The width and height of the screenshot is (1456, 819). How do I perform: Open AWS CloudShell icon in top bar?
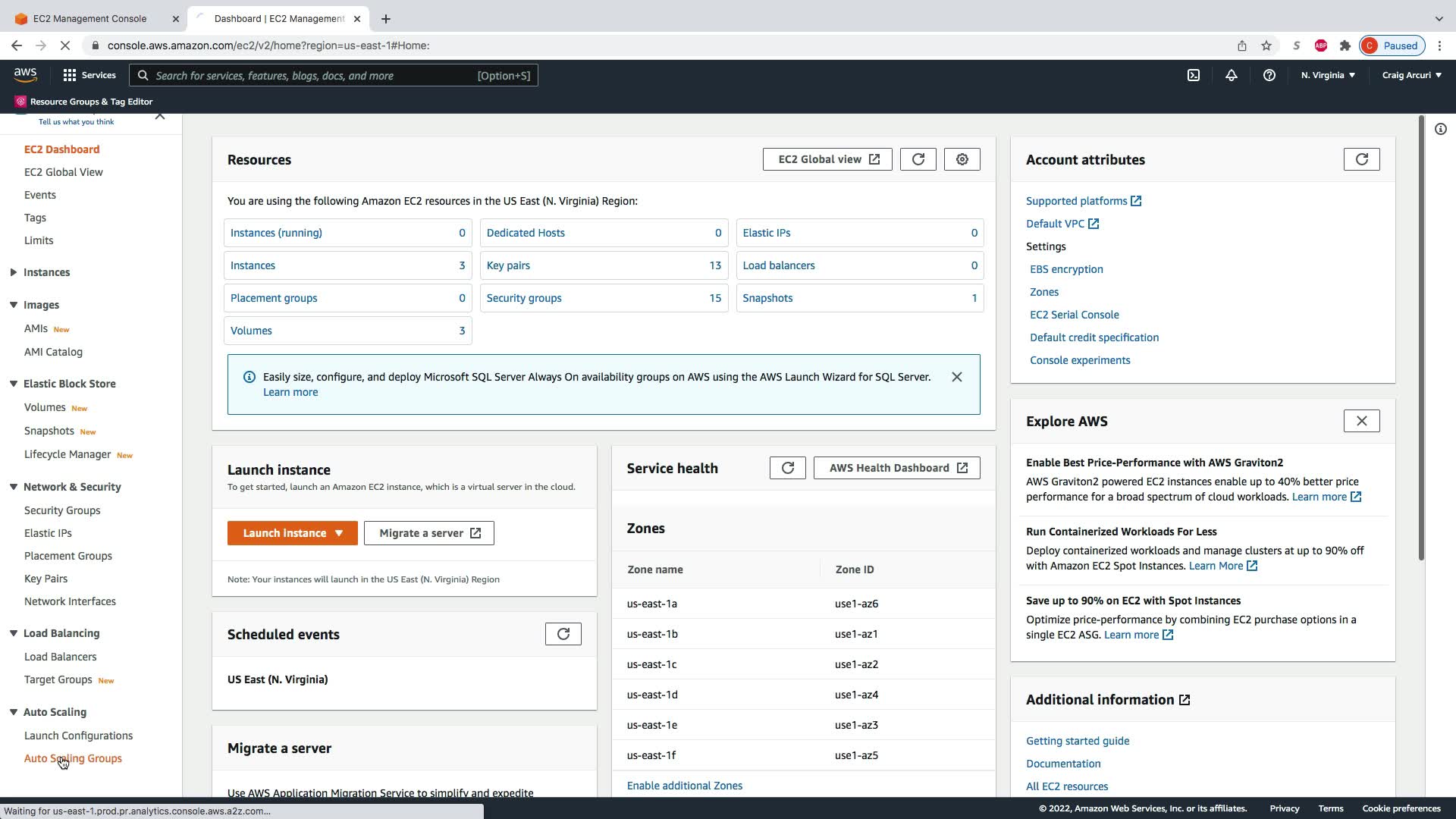click(1193, 75)
